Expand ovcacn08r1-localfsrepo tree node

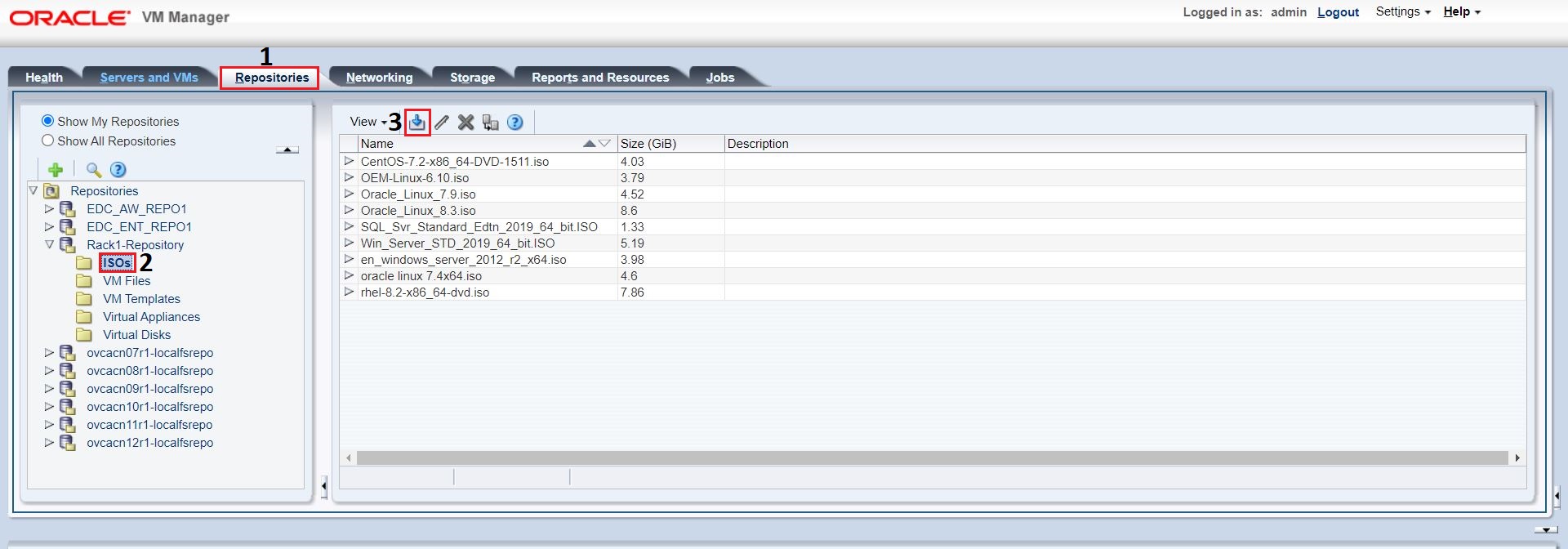coord(49,371)
